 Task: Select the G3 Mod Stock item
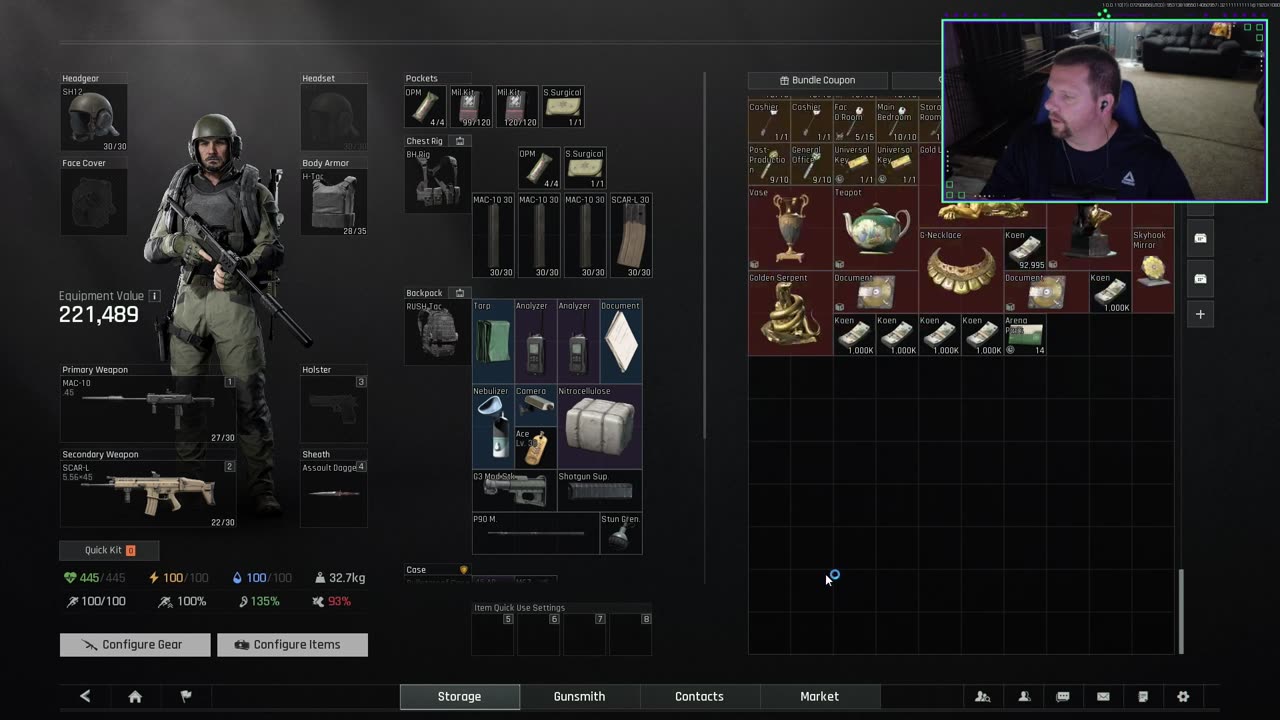(514, 490)
